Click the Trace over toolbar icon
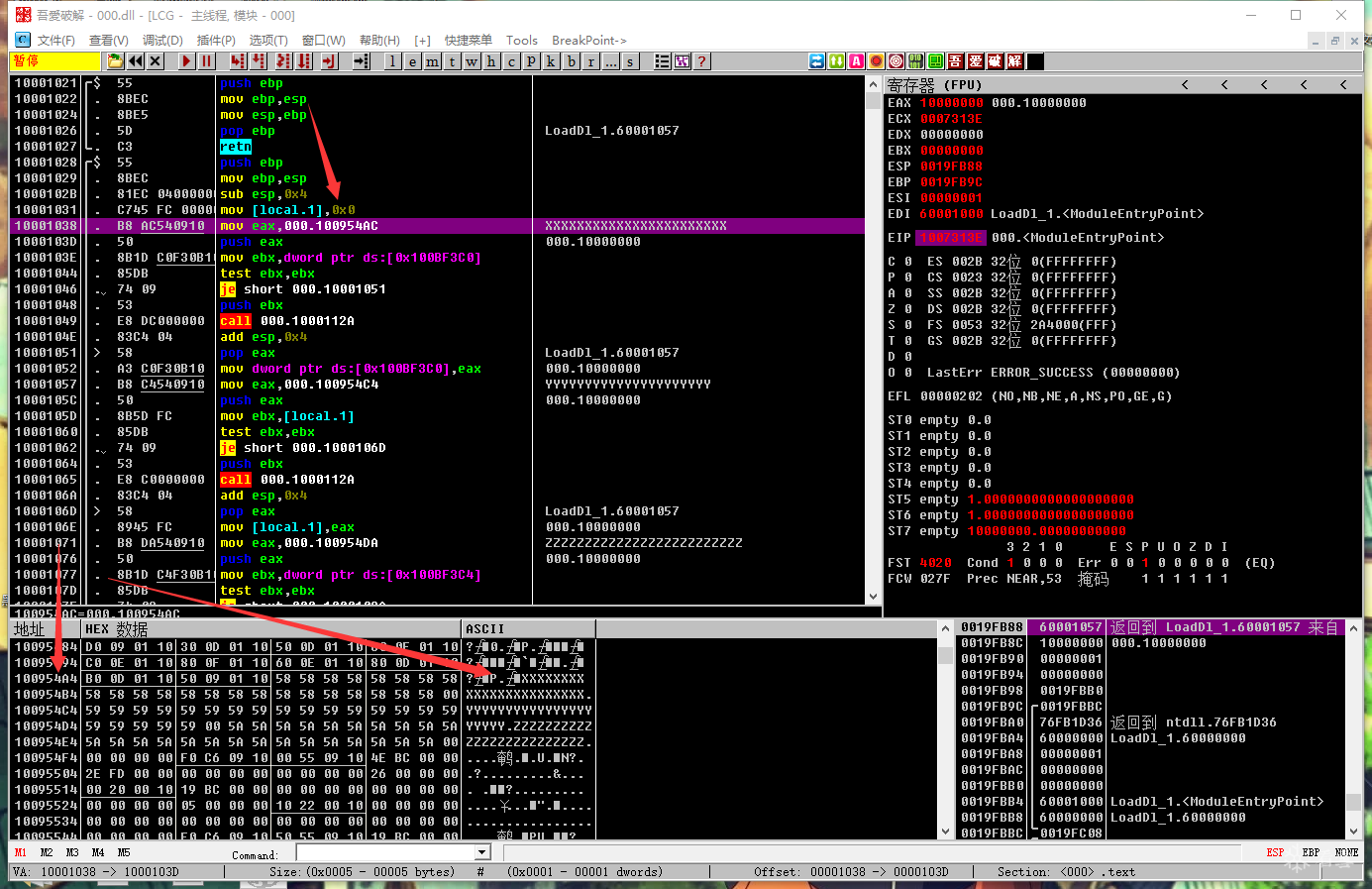Image resolution: width=1372 pixels, height=889 pixels. pyautogui.click(x=305, y=61)
